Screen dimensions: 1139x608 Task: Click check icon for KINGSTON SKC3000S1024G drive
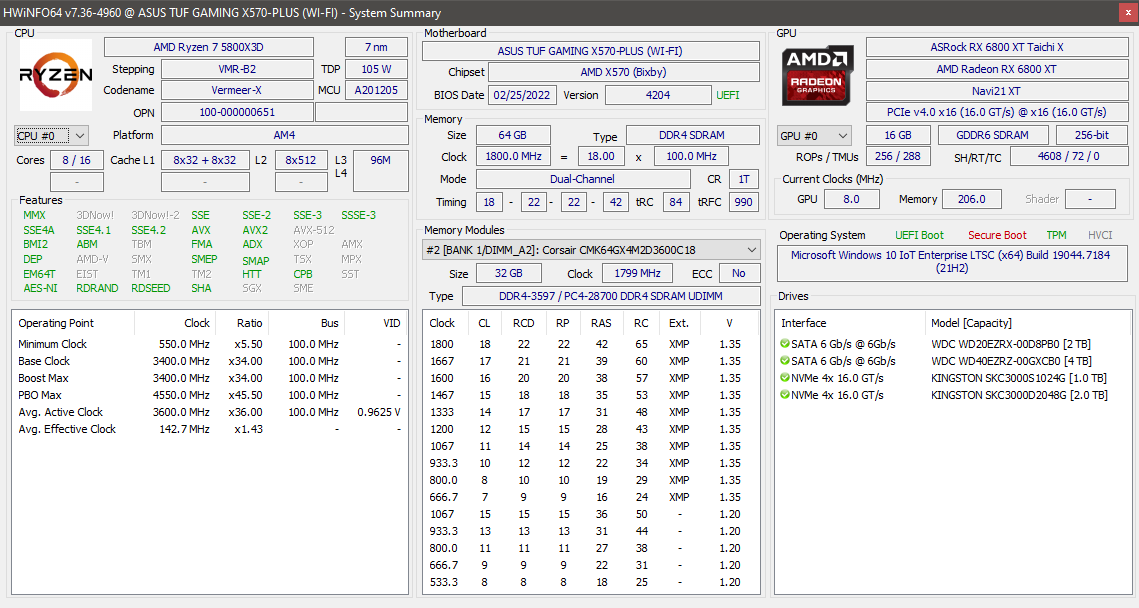[785, 378]
